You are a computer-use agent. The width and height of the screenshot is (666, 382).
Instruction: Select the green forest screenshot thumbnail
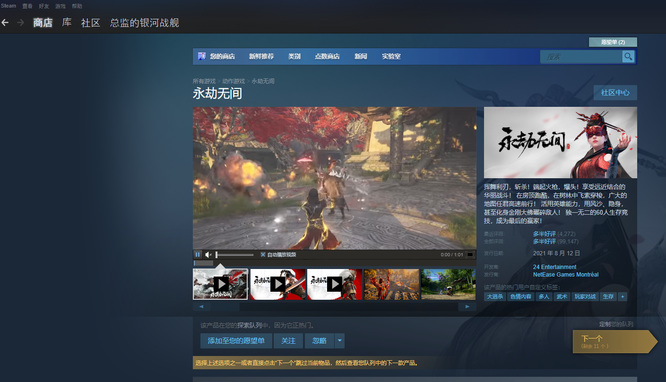pos(449,284)
